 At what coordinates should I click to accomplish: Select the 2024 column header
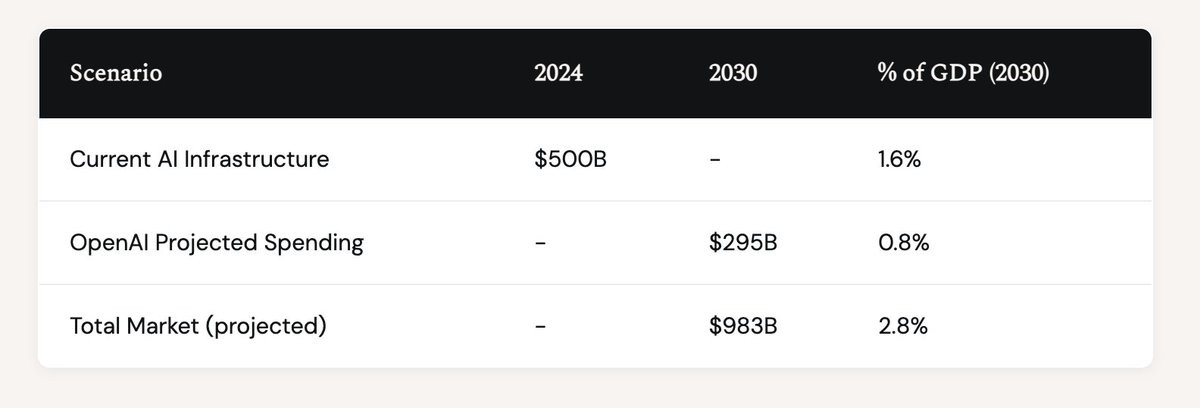(557, 74)
